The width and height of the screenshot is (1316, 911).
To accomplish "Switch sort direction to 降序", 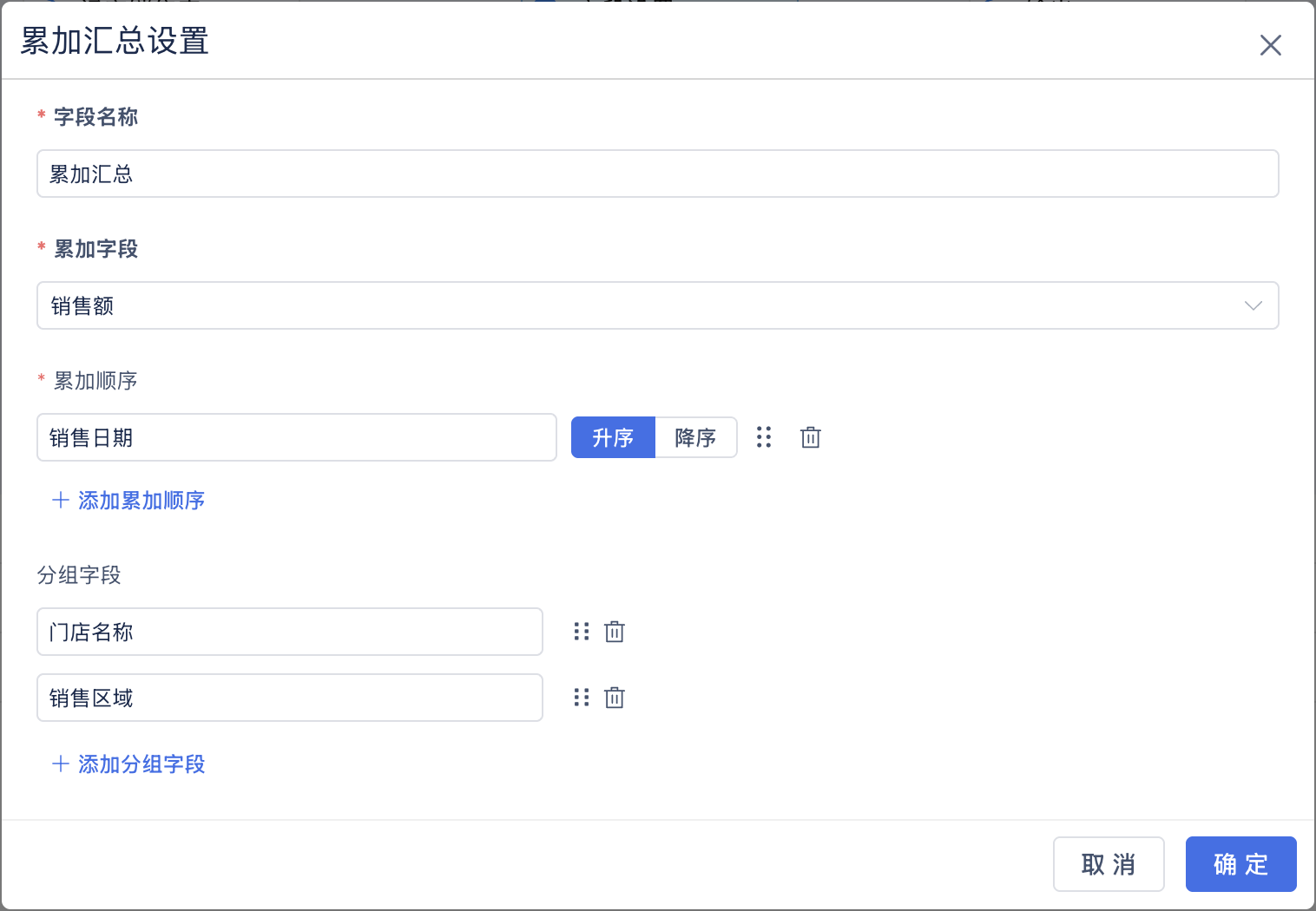I will point(695,437).
